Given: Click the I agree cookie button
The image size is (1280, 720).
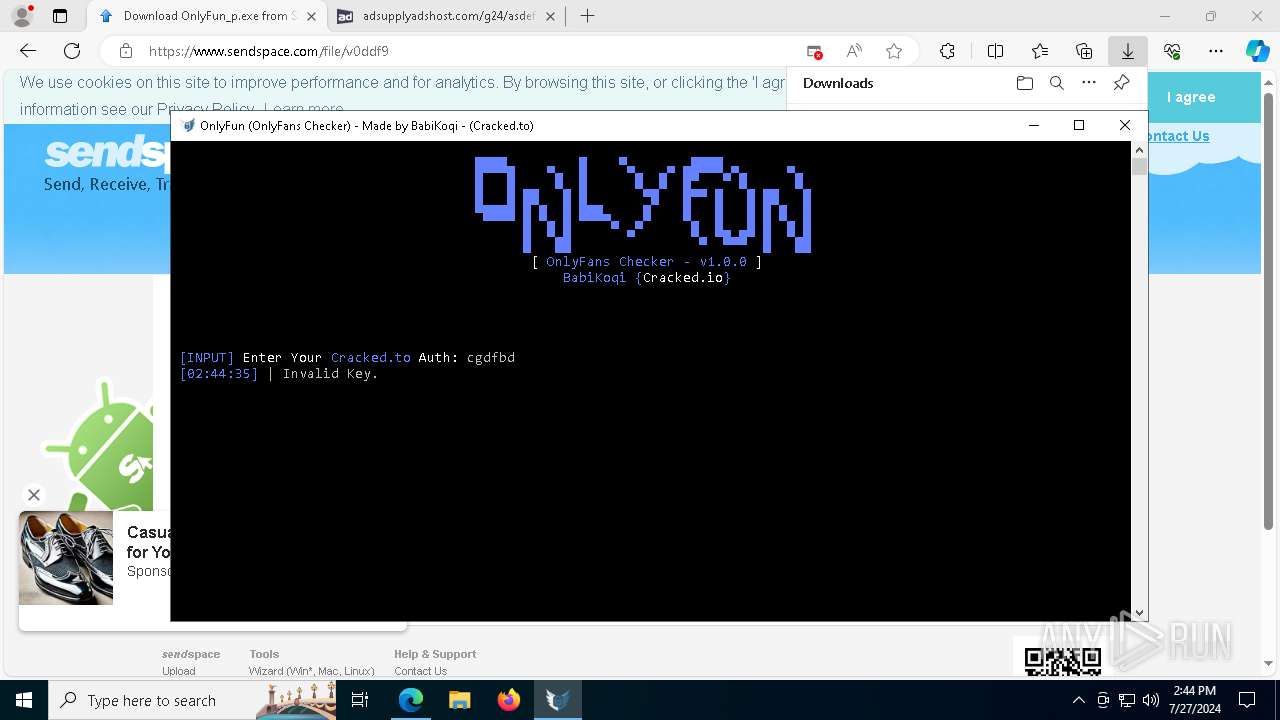Looking at the screenshot, I should pyautogui.click(x=1191, y=97).
